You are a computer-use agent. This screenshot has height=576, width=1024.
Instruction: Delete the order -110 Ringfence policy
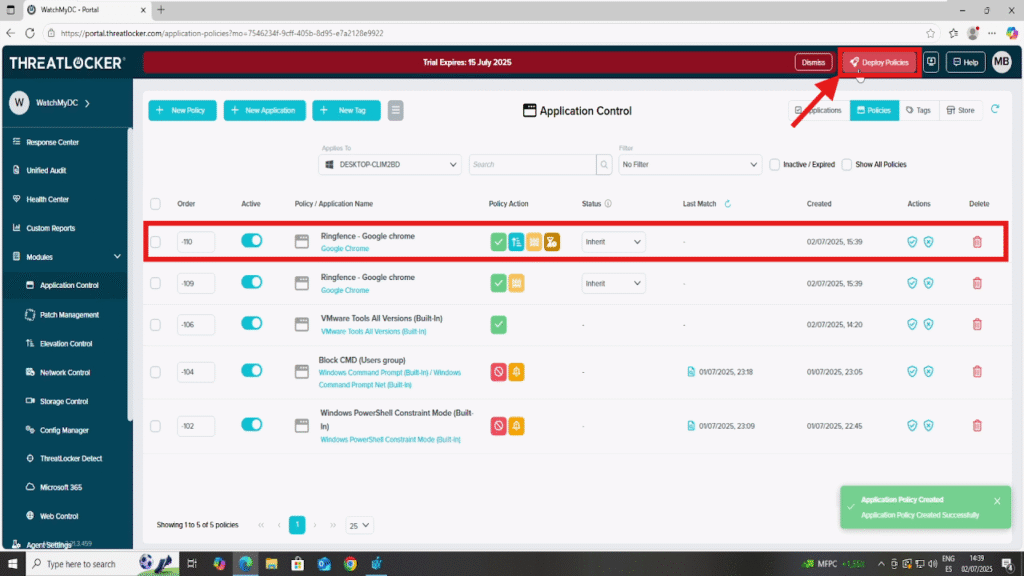(977, 242)
